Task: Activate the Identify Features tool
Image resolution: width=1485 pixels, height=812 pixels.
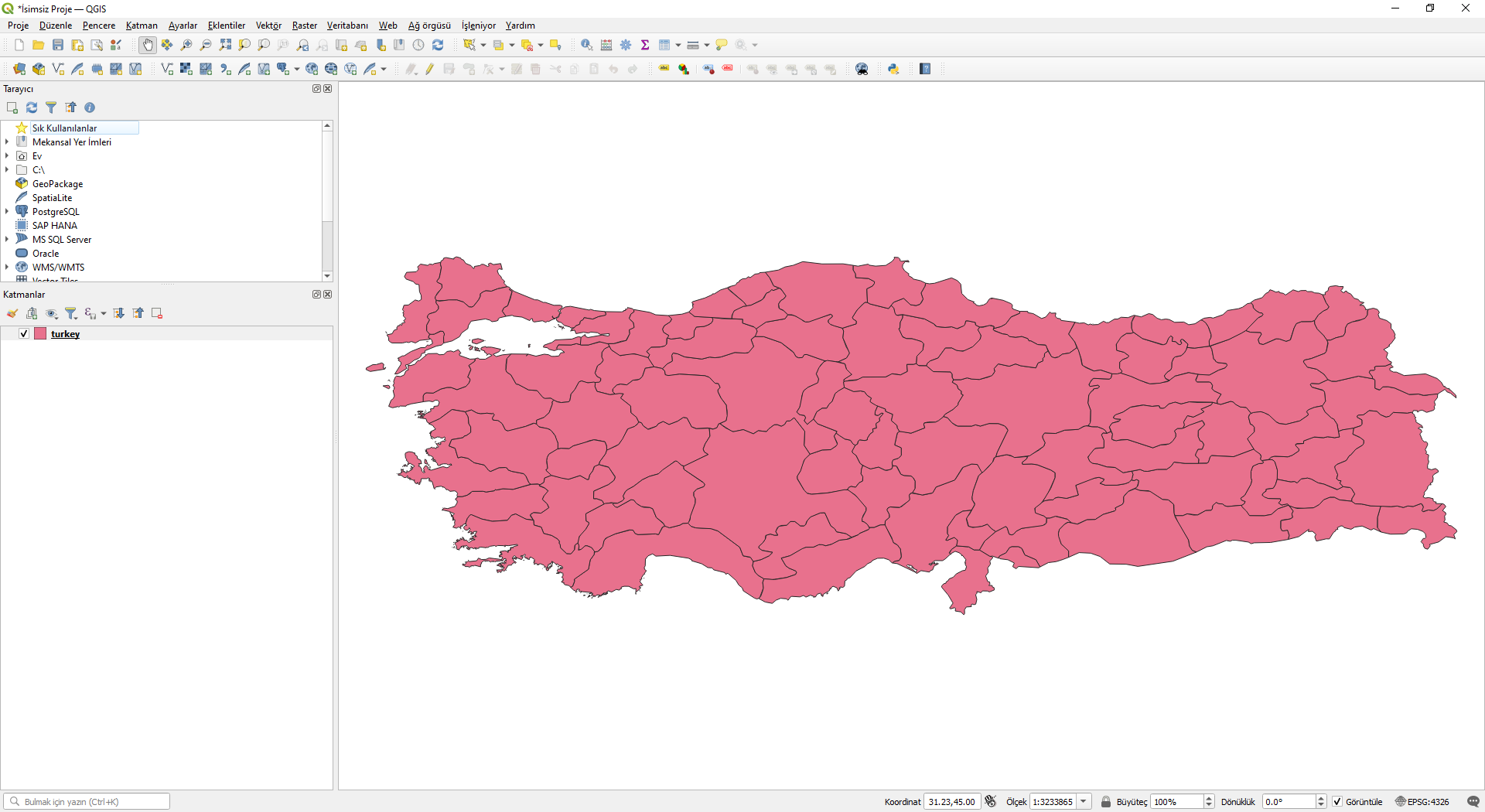Action: [x=587, y=45]
